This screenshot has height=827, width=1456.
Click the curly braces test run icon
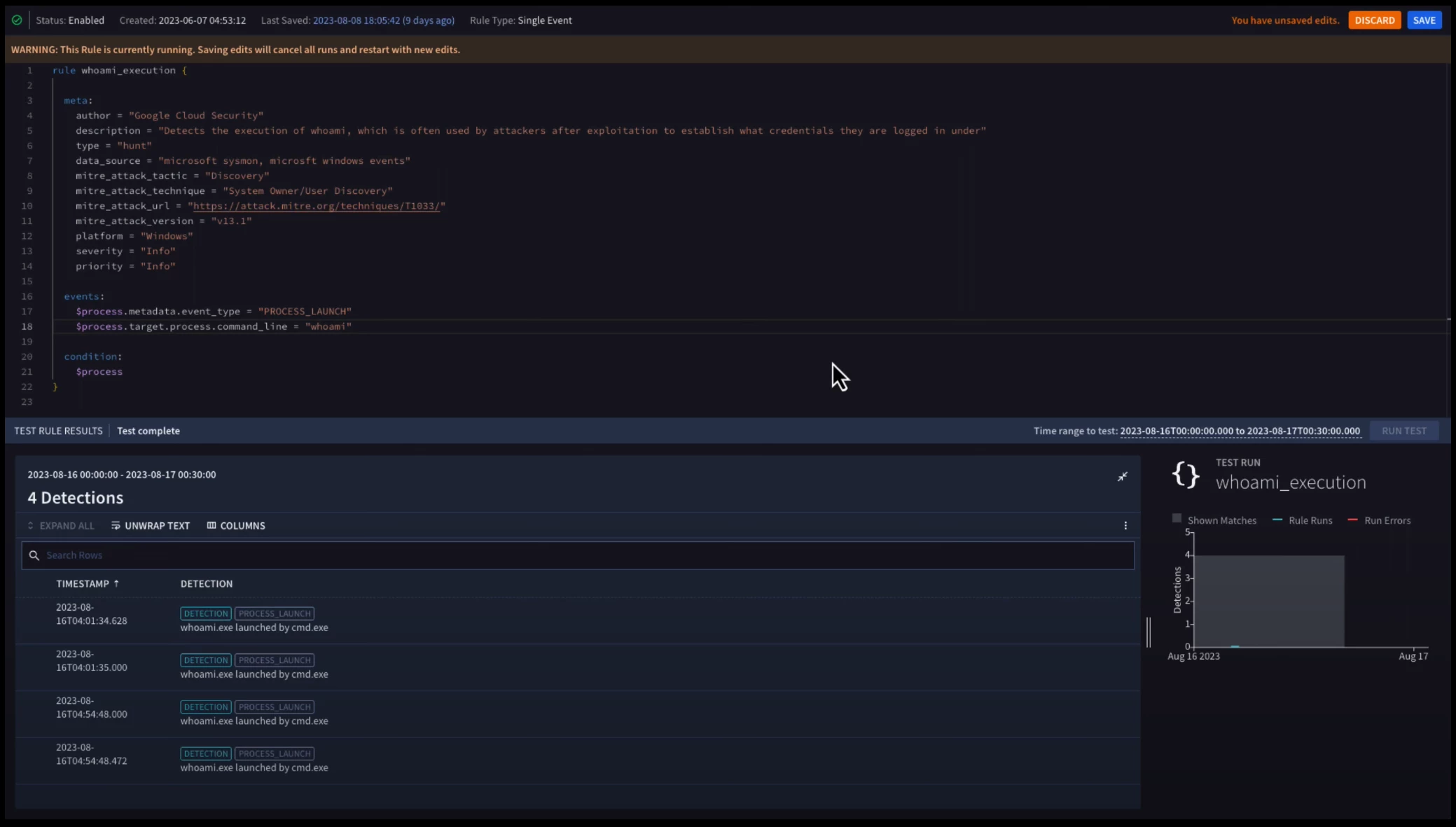[1186, 475]
